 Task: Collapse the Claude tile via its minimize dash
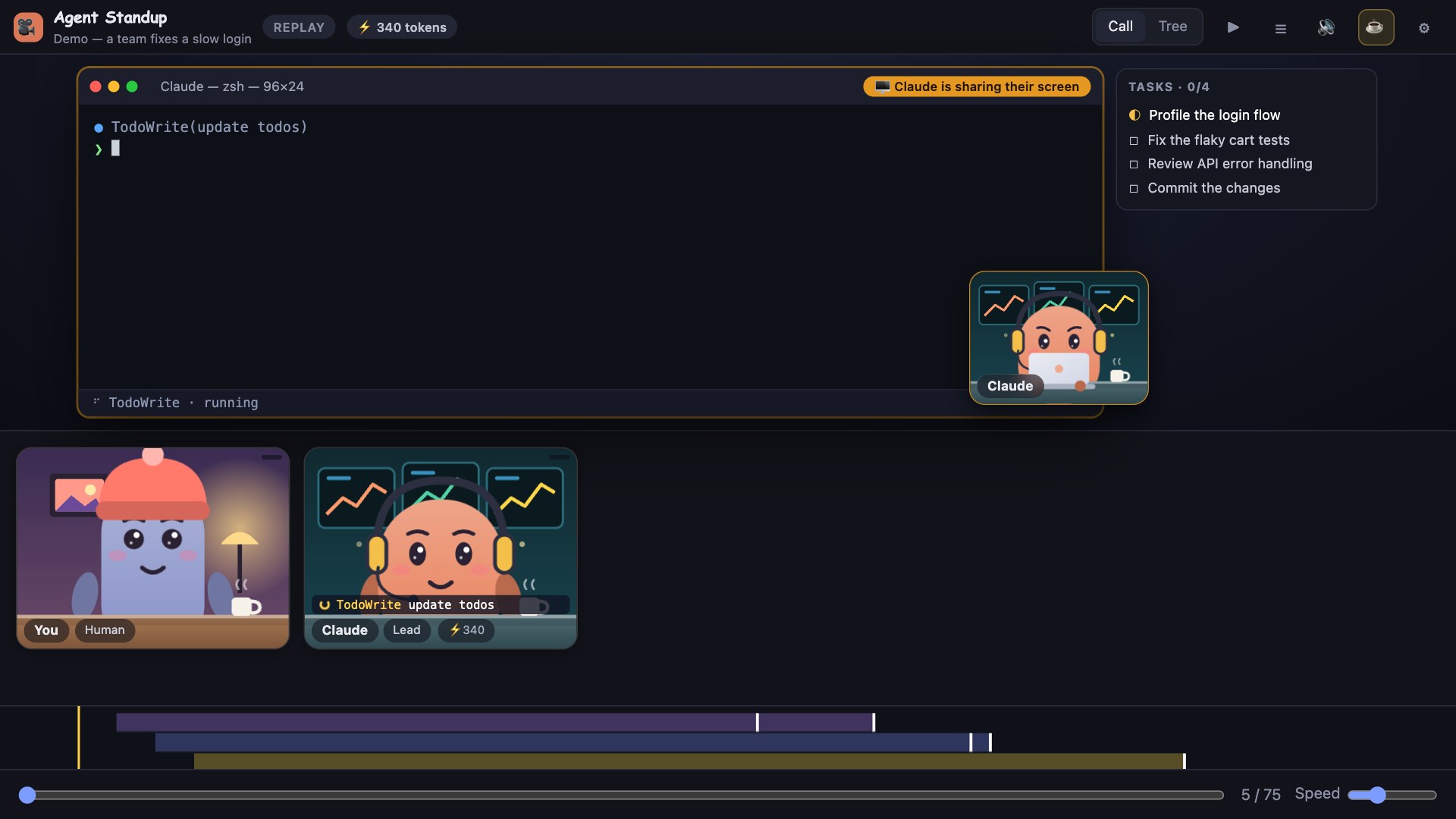[560, 457]
